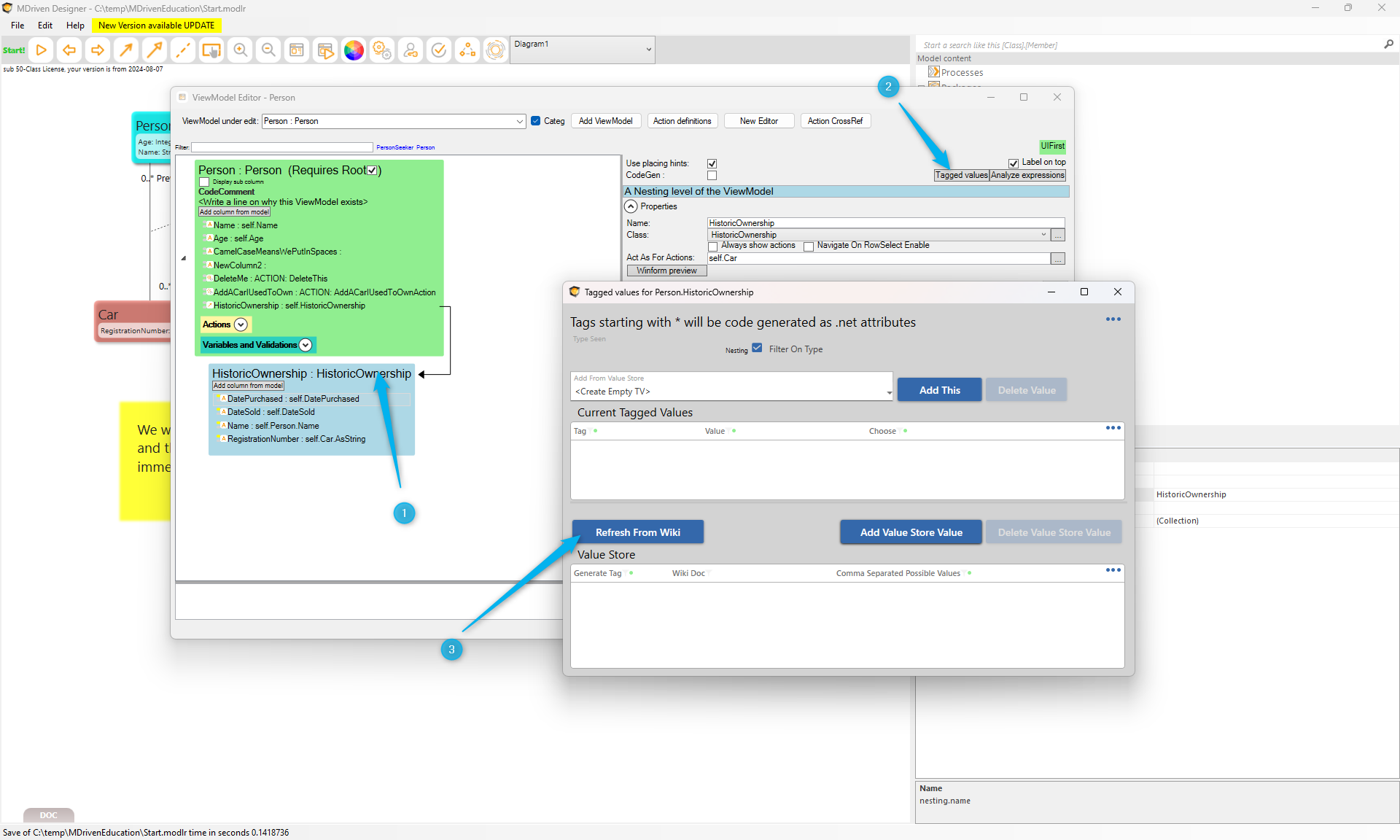Viewport: 1400px width, 840px height.
Task: Open the Diagram1 dropdown
Action: 648,50
